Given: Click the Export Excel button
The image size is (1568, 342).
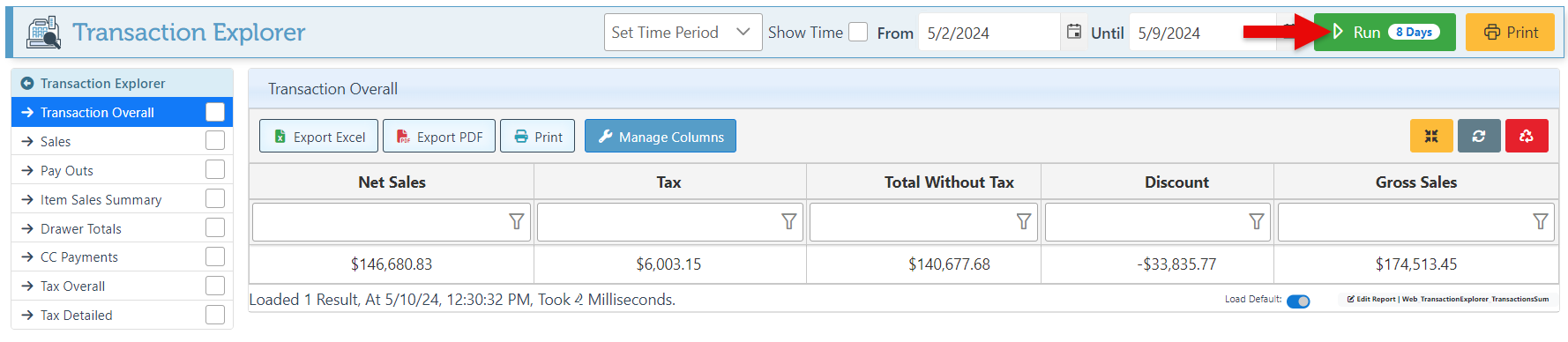Looking at the screenshot, I should click(x=318, y=136).
